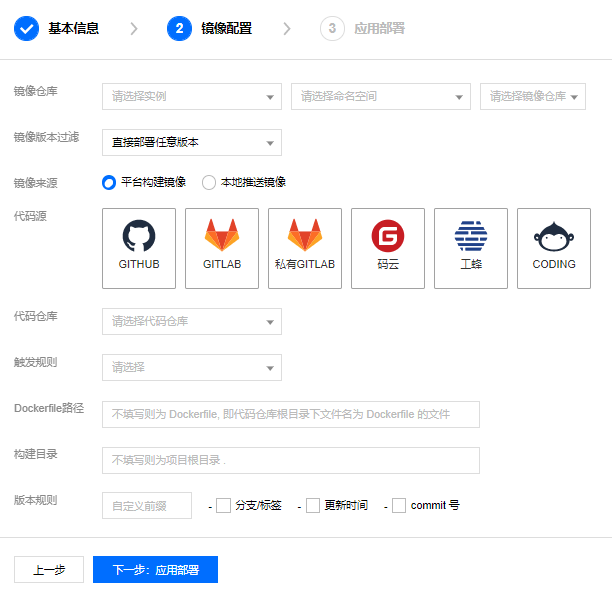Click 上一步 to go back

pyautogui.click(x=49, y=570)
